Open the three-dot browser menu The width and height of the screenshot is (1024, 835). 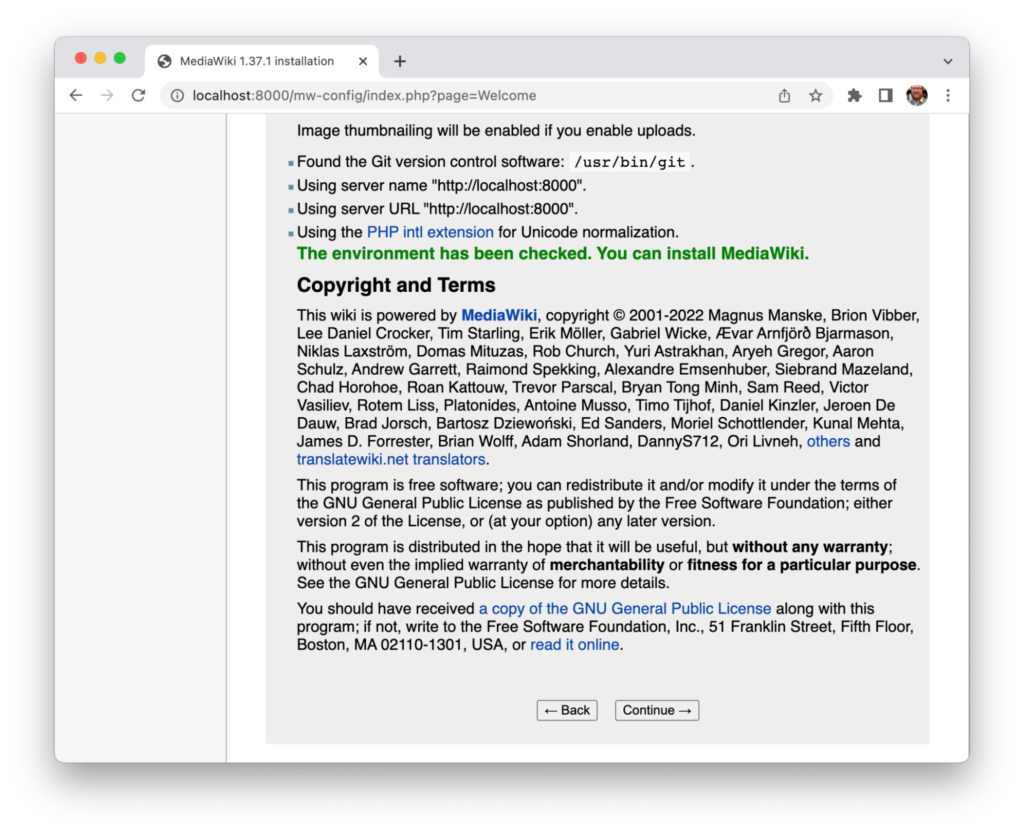(x=948, y=95)
